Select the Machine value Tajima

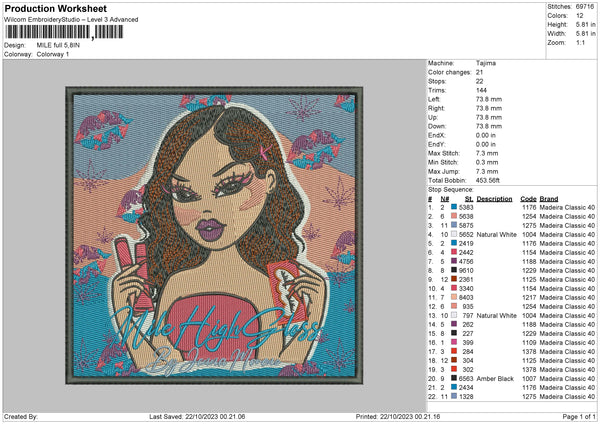tap(486, 63)
